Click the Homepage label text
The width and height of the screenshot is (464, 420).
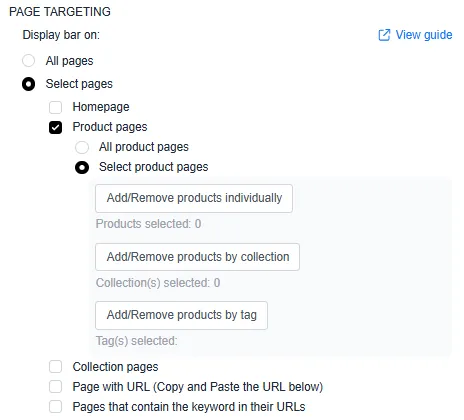click(x=101, y=107)
